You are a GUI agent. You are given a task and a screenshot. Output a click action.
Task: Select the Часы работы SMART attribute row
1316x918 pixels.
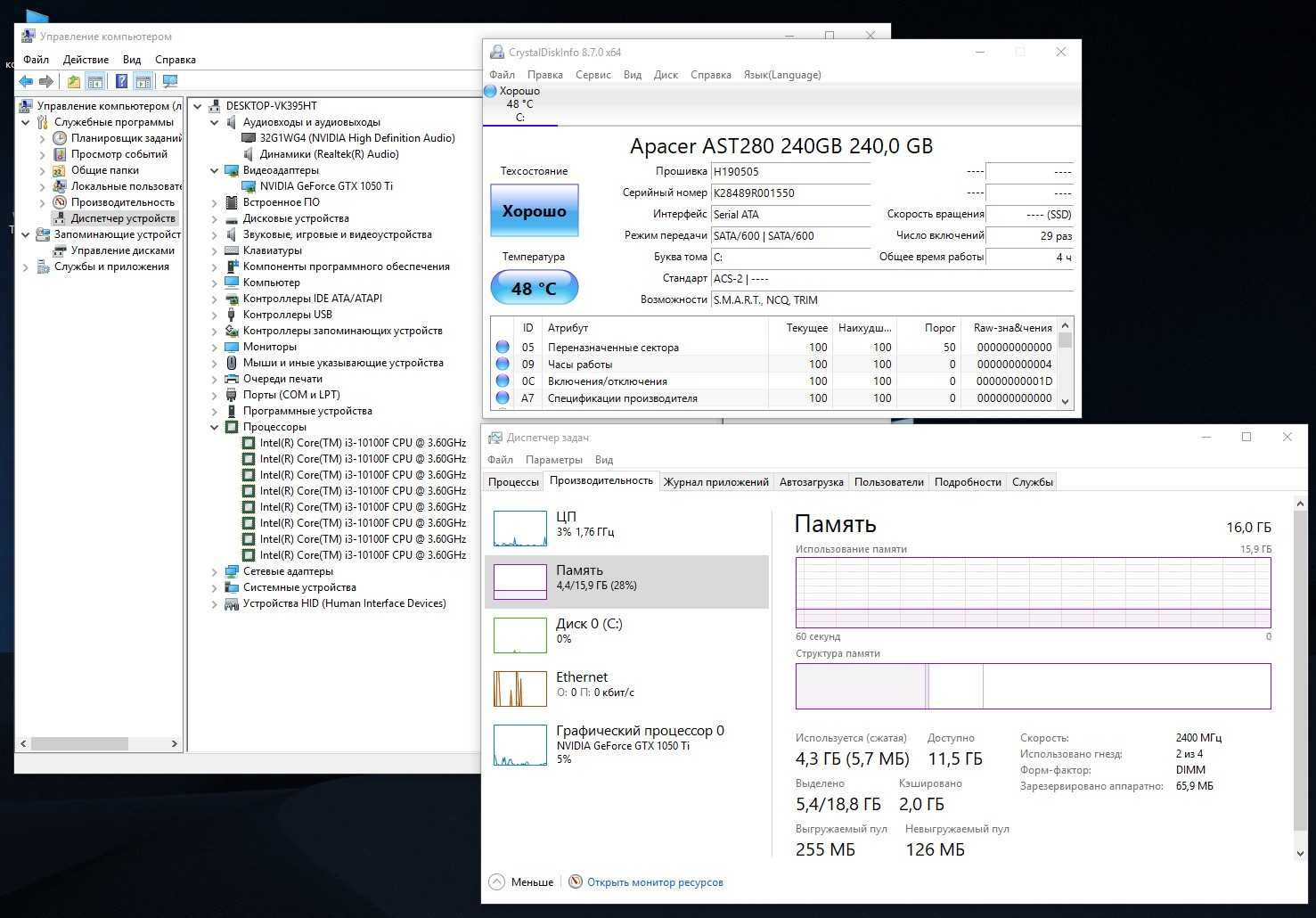coord(773,365)
